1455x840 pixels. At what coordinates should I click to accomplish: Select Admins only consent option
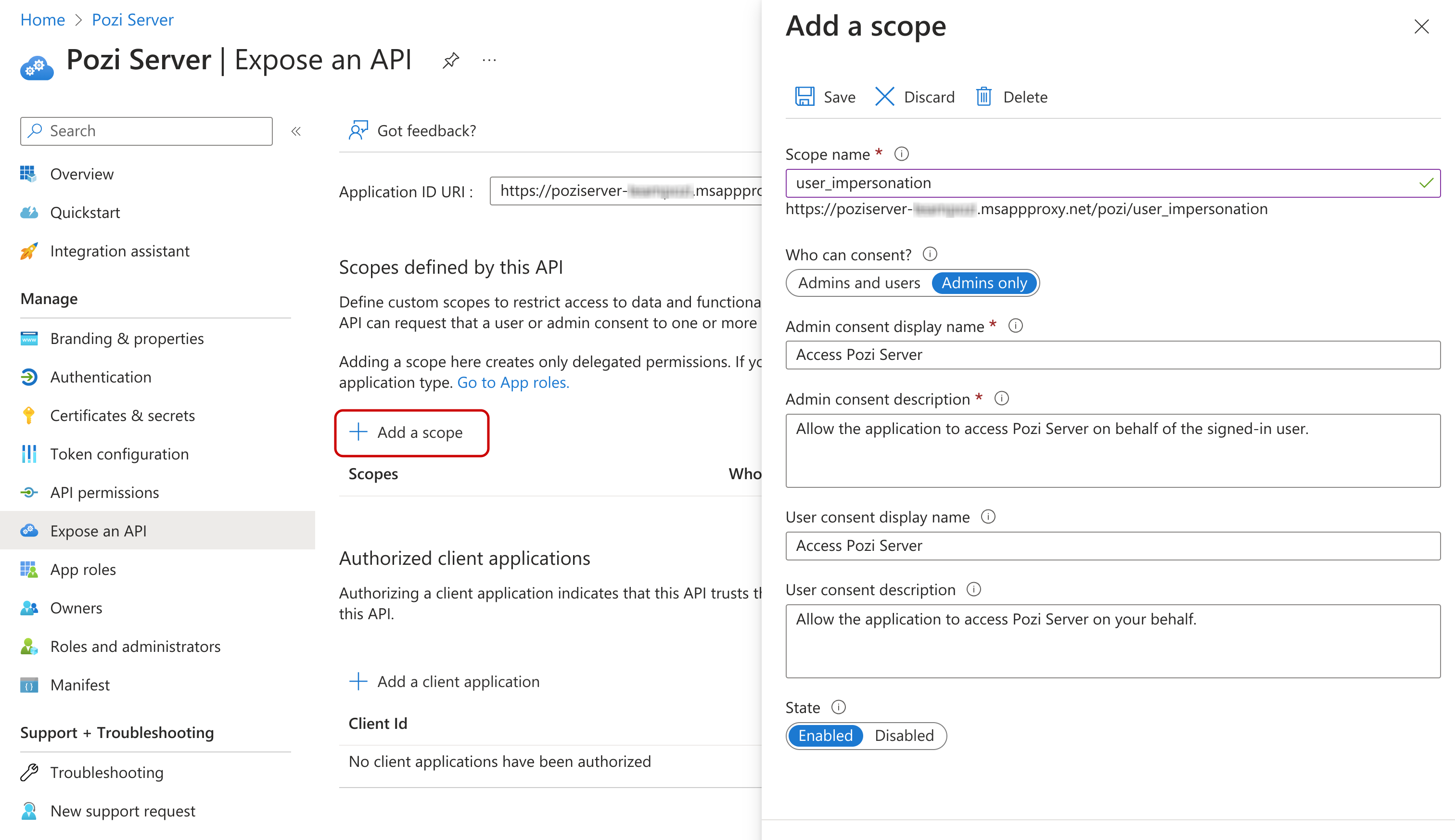983,283
